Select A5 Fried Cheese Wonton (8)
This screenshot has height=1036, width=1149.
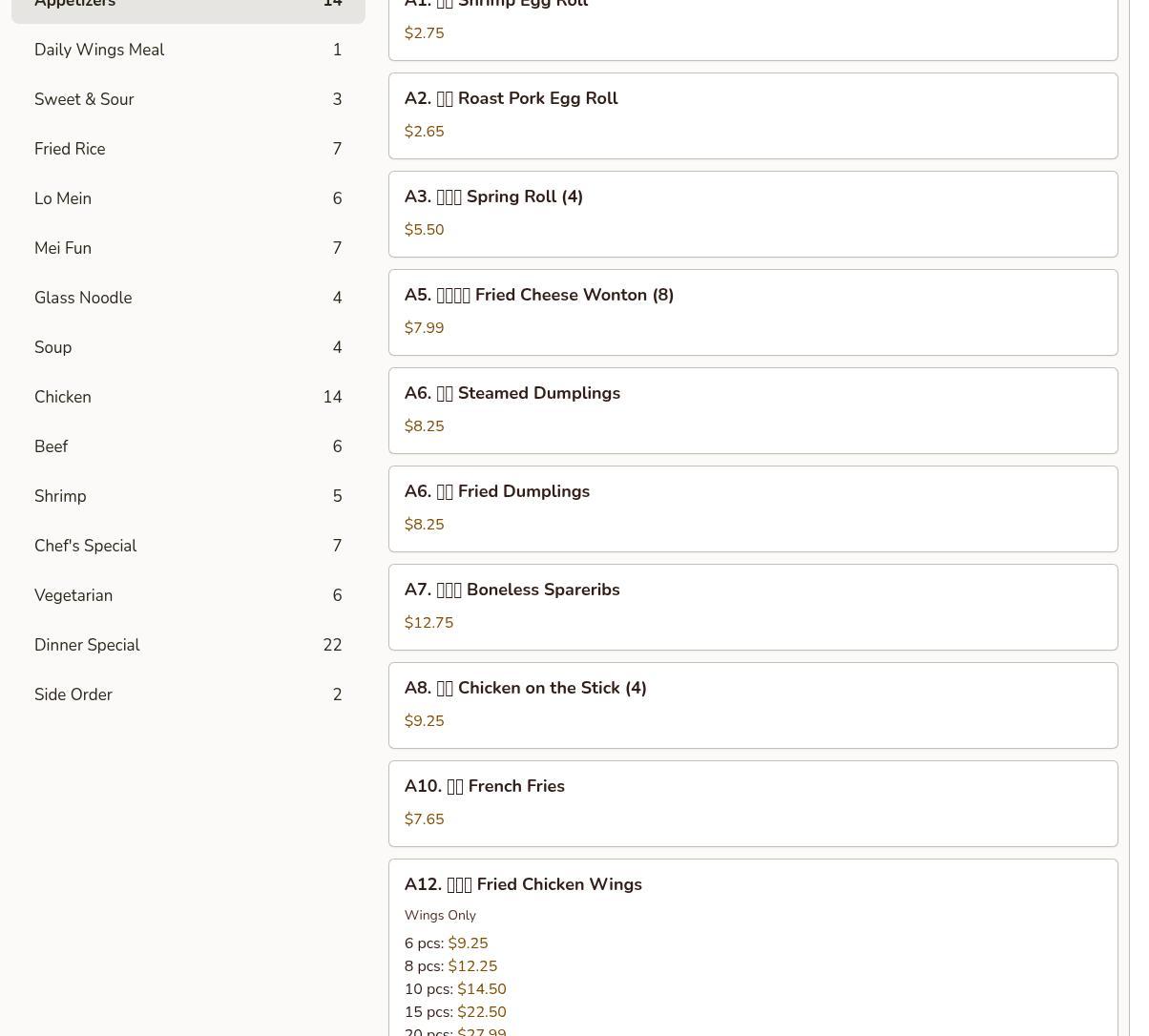click(752, 312)
